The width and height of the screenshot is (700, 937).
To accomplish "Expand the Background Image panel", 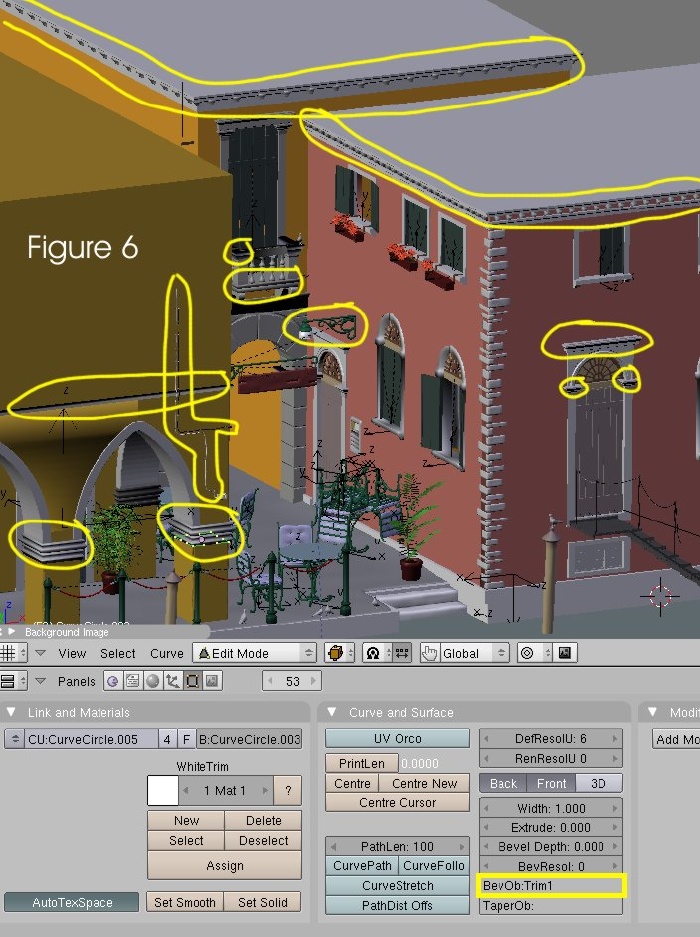I will point(12,631).
